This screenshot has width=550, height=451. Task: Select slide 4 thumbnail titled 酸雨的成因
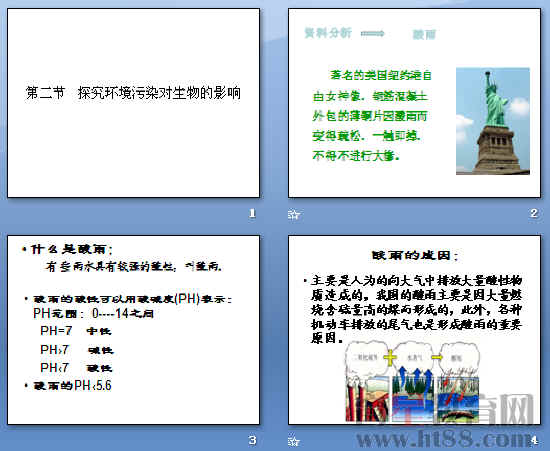pyautogui.click(x=414, y=330)
